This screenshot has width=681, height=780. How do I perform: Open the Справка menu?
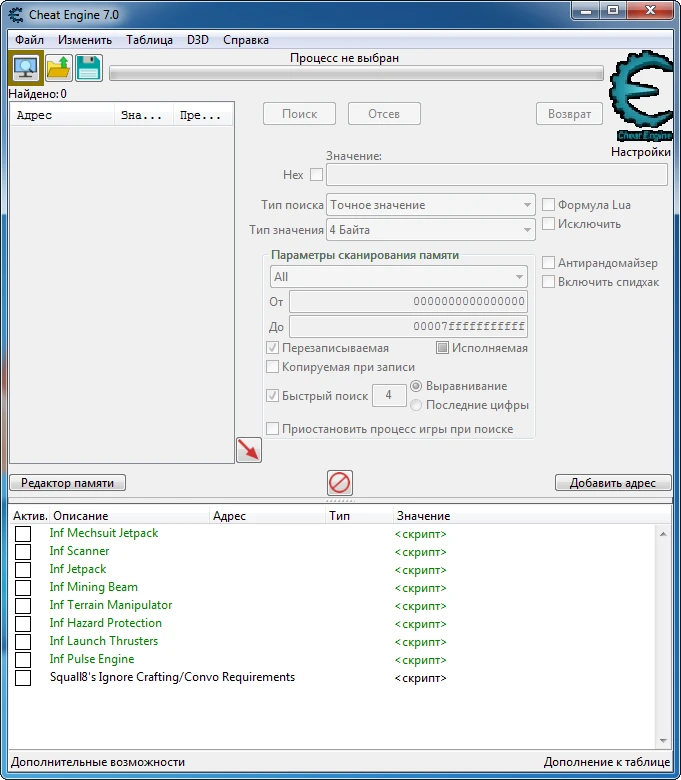click(x=246, y=40)
